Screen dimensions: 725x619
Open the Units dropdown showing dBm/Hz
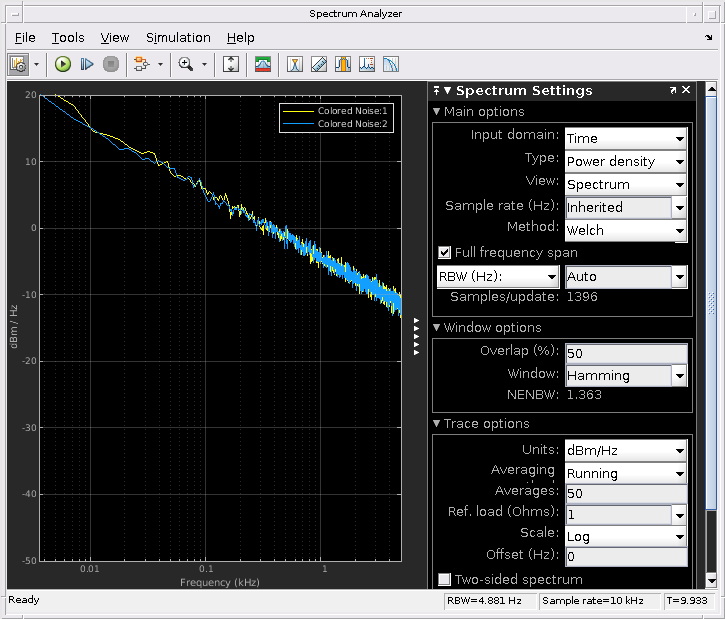click(x=625, y=451)
